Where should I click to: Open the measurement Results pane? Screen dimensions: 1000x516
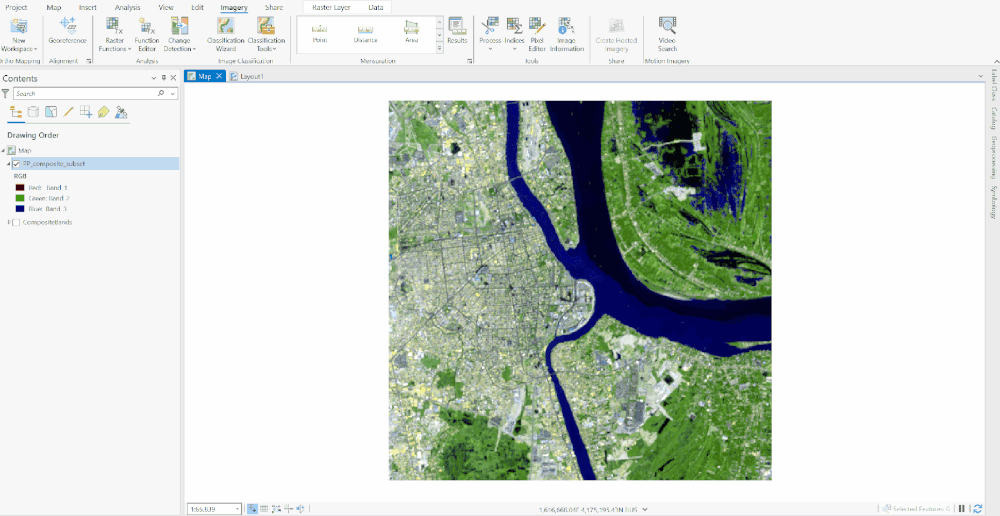pyautogui.click(x=457, y=31)
